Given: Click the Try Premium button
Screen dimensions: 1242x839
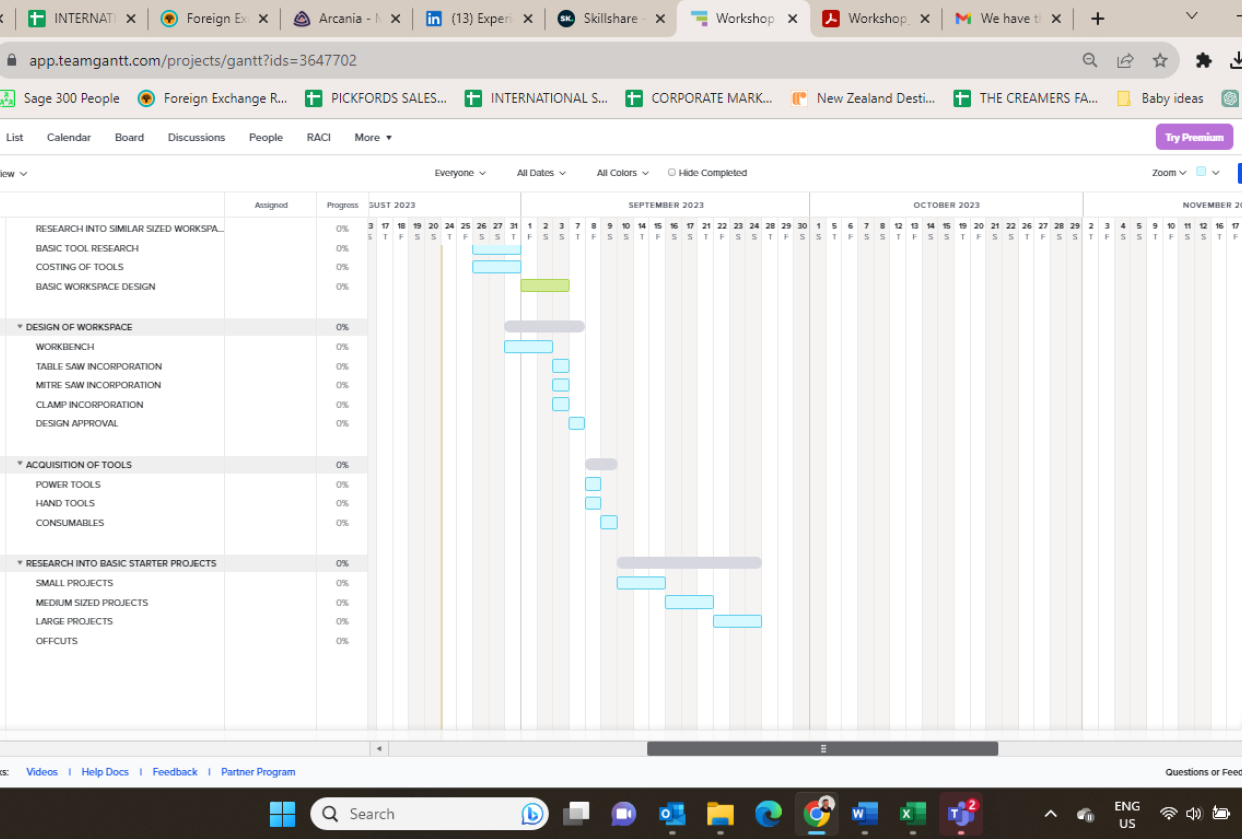Looking at the screenshot, I should coord(1194,137).
